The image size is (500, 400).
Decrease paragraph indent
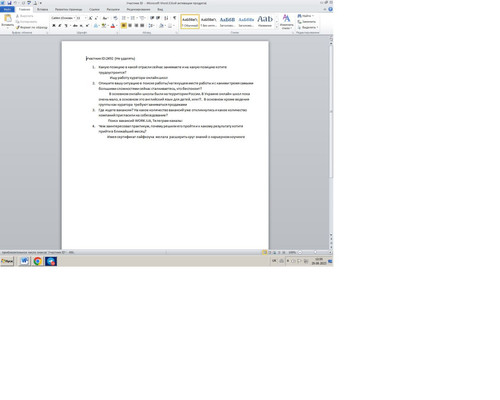click(152, 18)
